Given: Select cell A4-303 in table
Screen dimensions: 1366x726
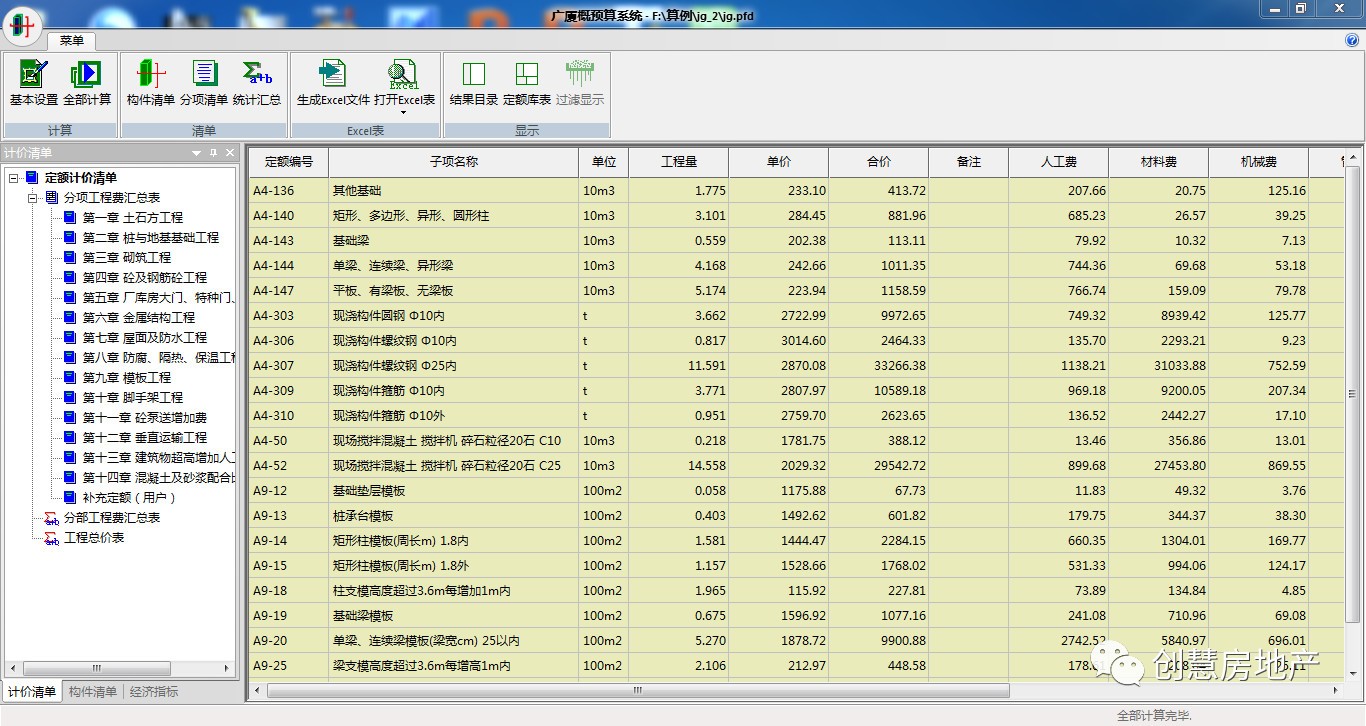Looking at the screenshot, I should (x=289, y=316).
